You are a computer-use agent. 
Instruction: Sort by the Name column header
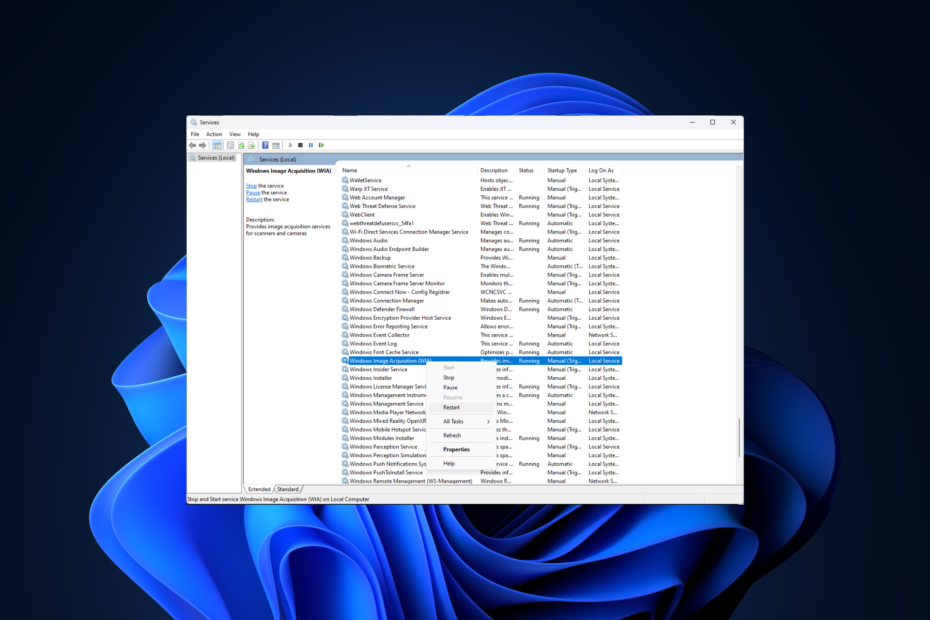click(x=409, y=170)
